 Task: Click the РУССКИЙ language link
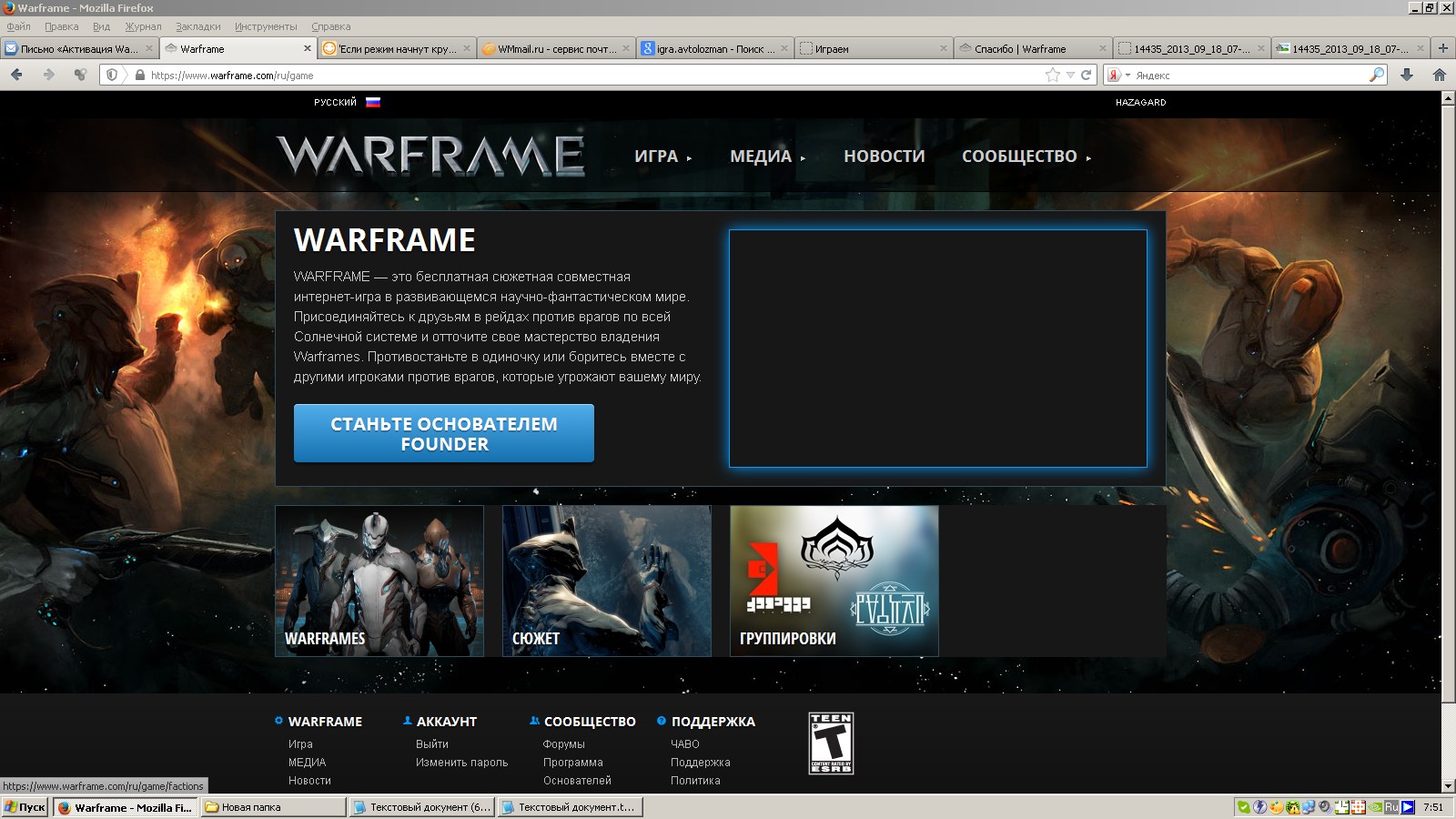tap(335, 102)
